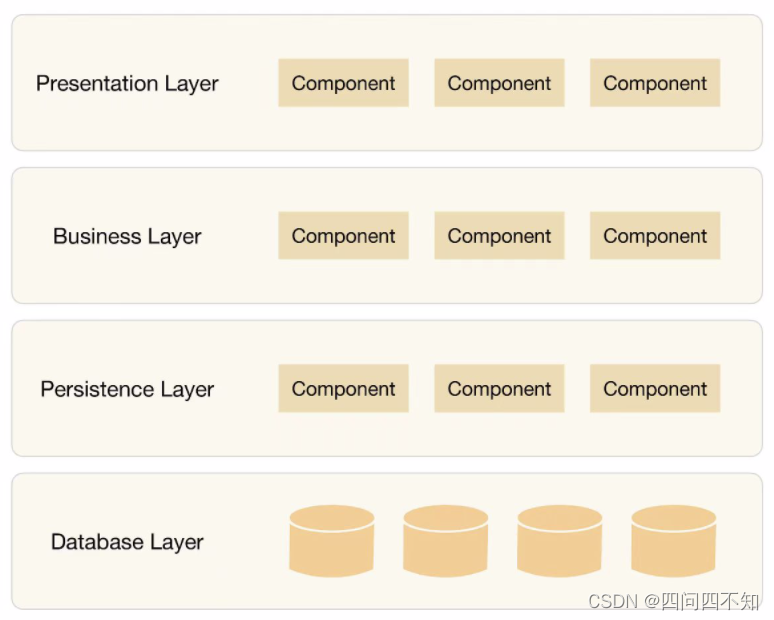The image size is (774, 620).
Task: Select the Database Layer label
Action: (x=127, y=542)
